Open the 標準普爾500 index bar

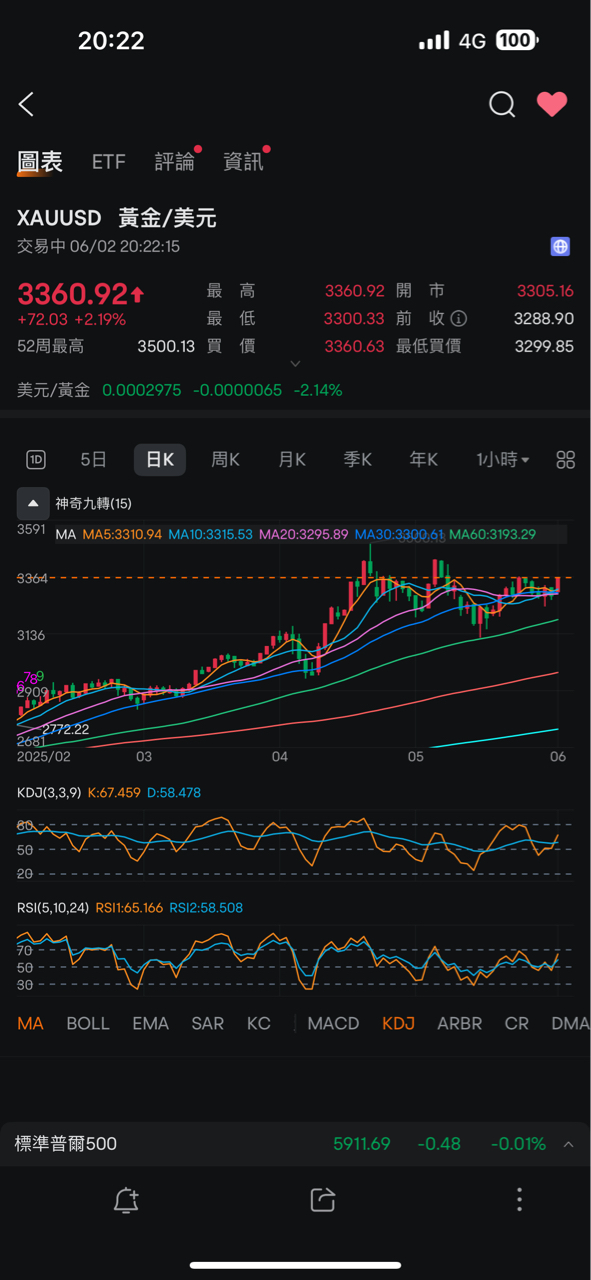click(x=295, y=1144)
